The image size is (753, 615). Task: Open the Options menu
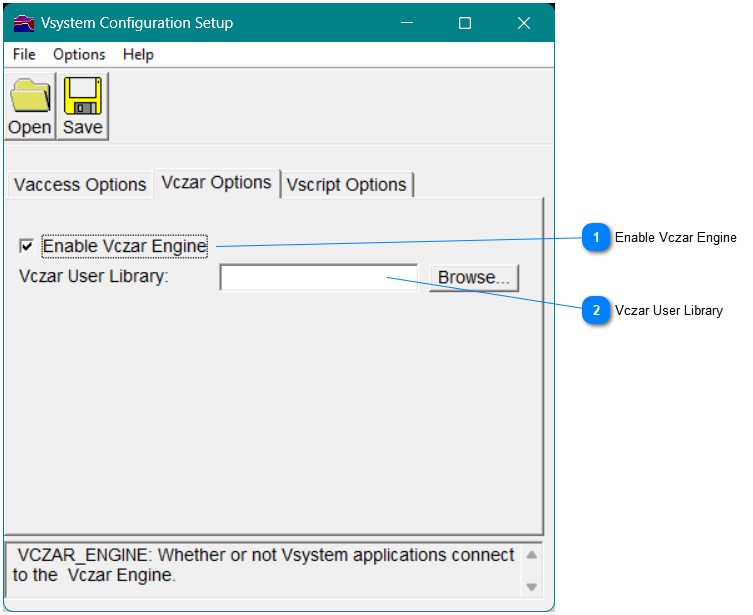click(x=79, y=55)
